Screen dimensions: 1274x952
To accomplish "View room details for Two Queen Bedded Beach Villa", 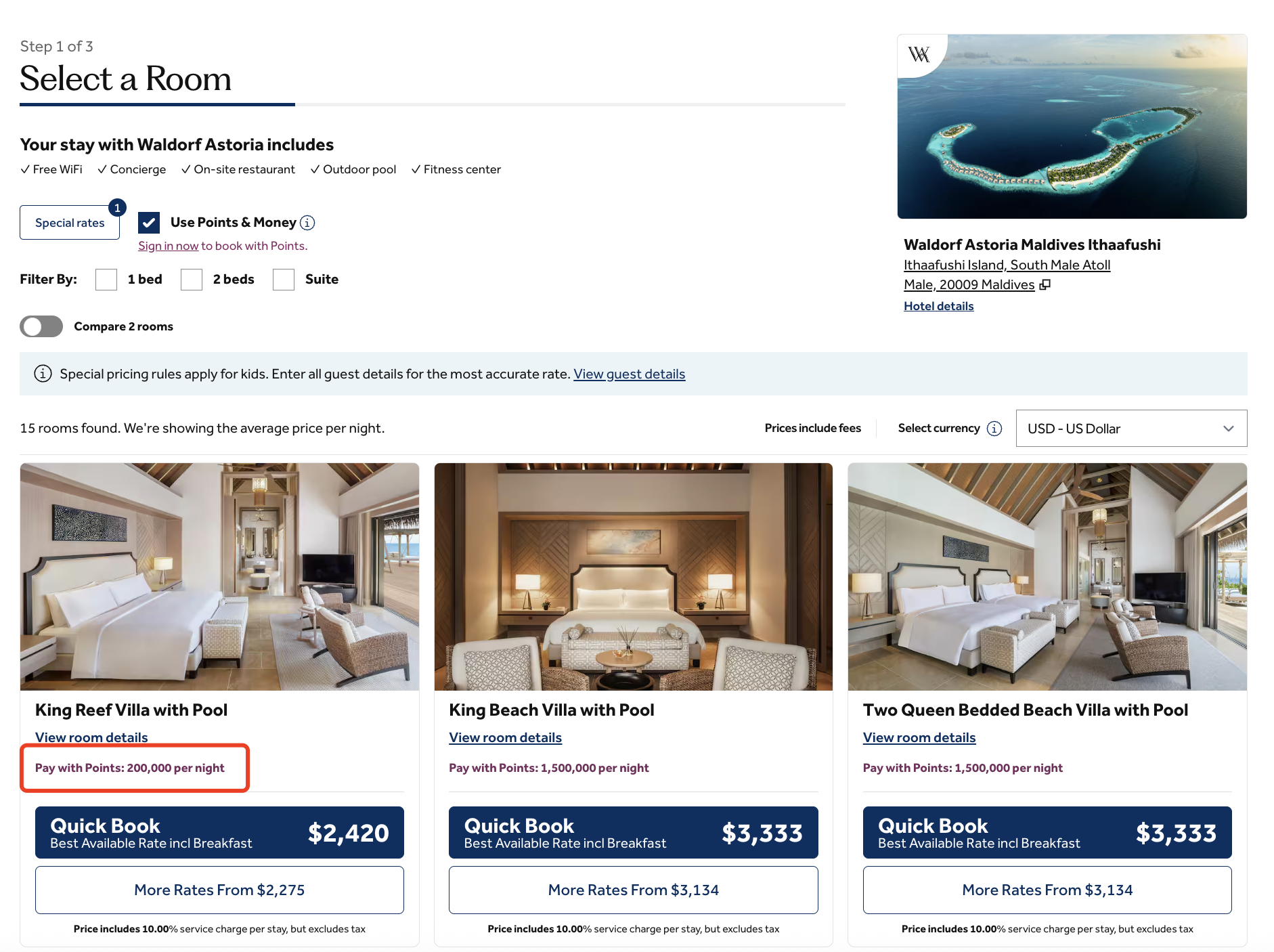I will pyautogui.click(x=919, y=737).
